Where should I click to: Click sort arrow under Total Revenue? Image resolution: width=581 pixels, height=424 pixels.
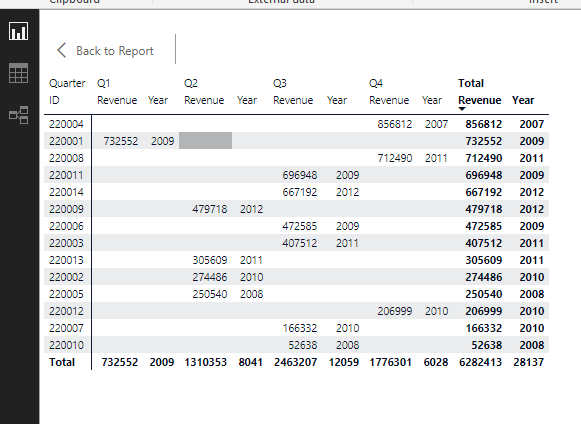click(462, 109)
